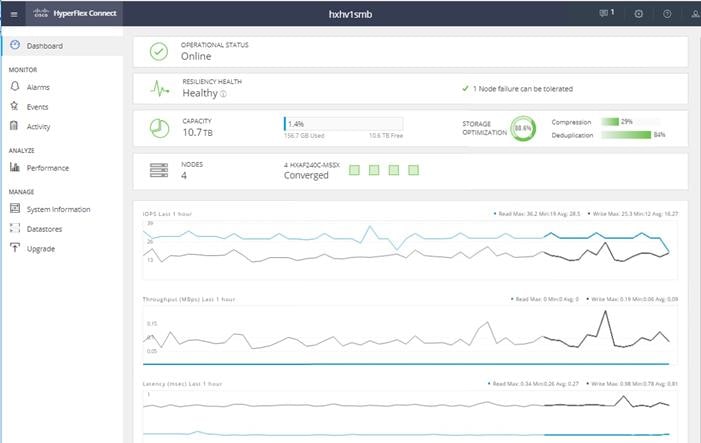Click the Latency Last 1 hour chart
Image resolution: width=701 pixels, height=443 pixels.
click(x=410, y=416)
